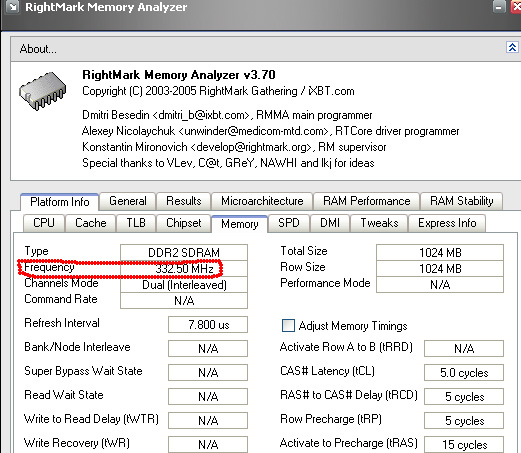This screenshot has width=521, height=453.
Task: Click the Type field showing DDR2 SDRAM
Action: pyautogui.click(x=184, y=252)
